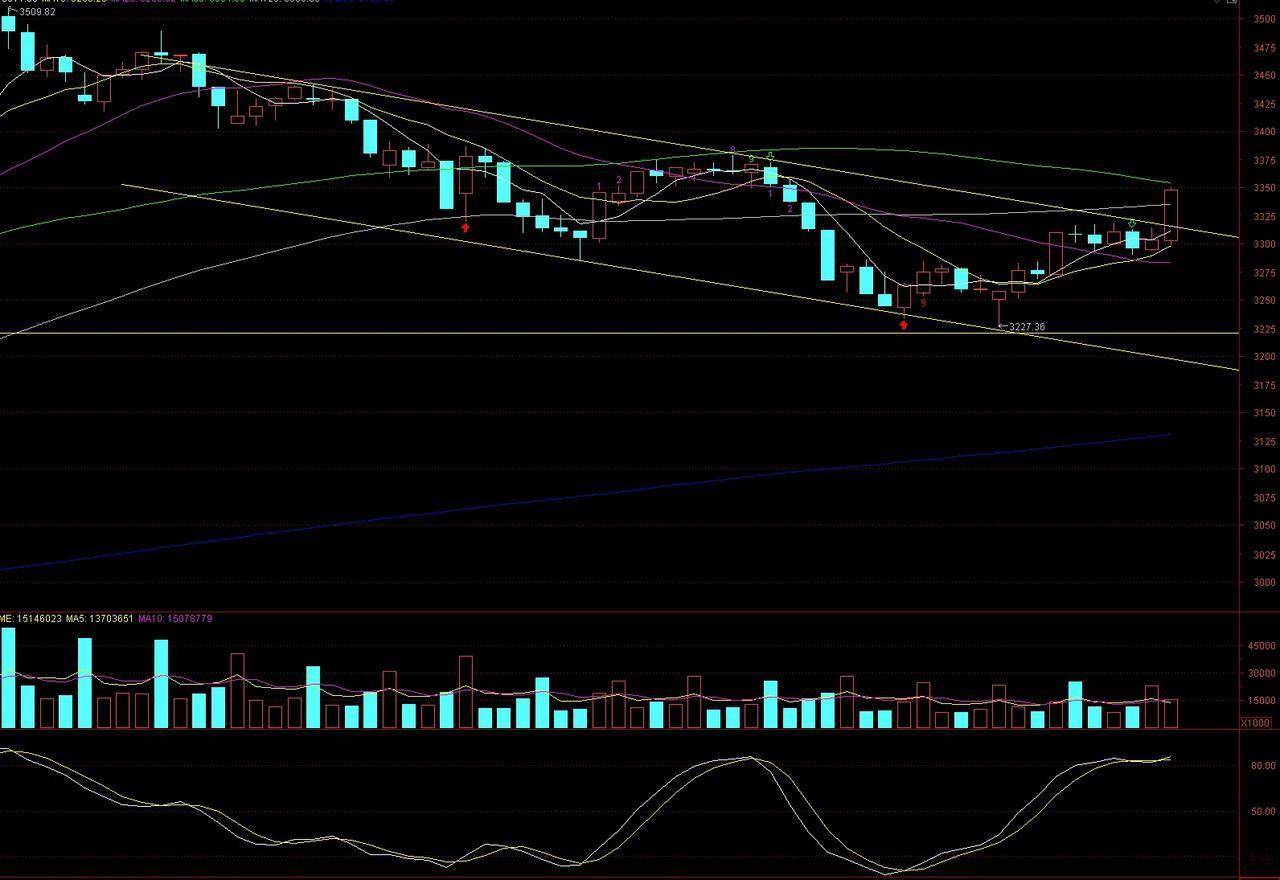The image size is (1280, 880).
Task: Click the 3125 price axis label
Action: (1262, 441)
